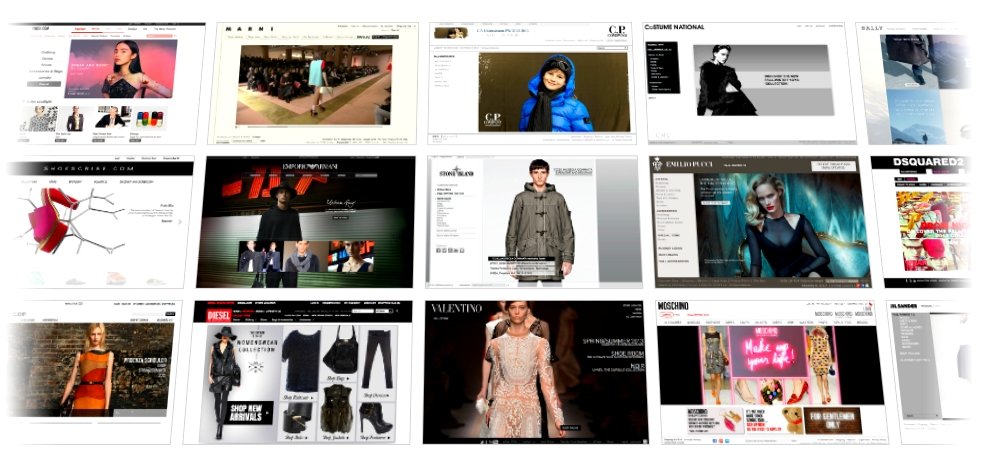The image size is (983, 469).
Task: Click the Stone Island social media icons row
Action: (450, 250)
